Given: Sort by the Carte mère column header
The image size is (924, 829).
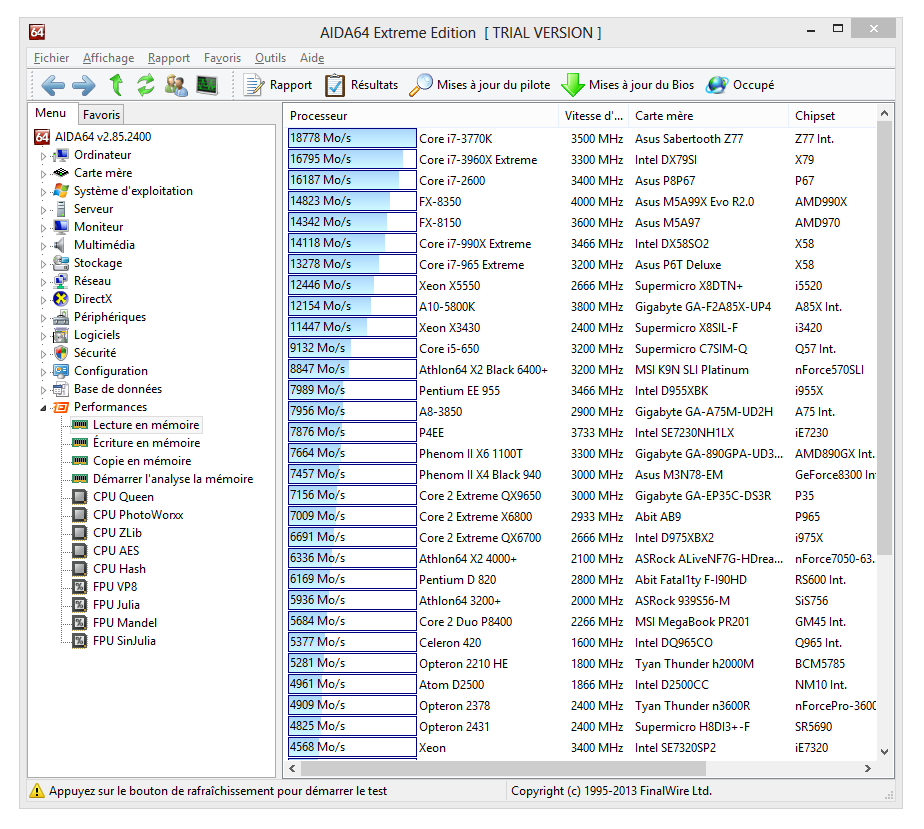Looking at the screenshot, I should coord(708,116).
